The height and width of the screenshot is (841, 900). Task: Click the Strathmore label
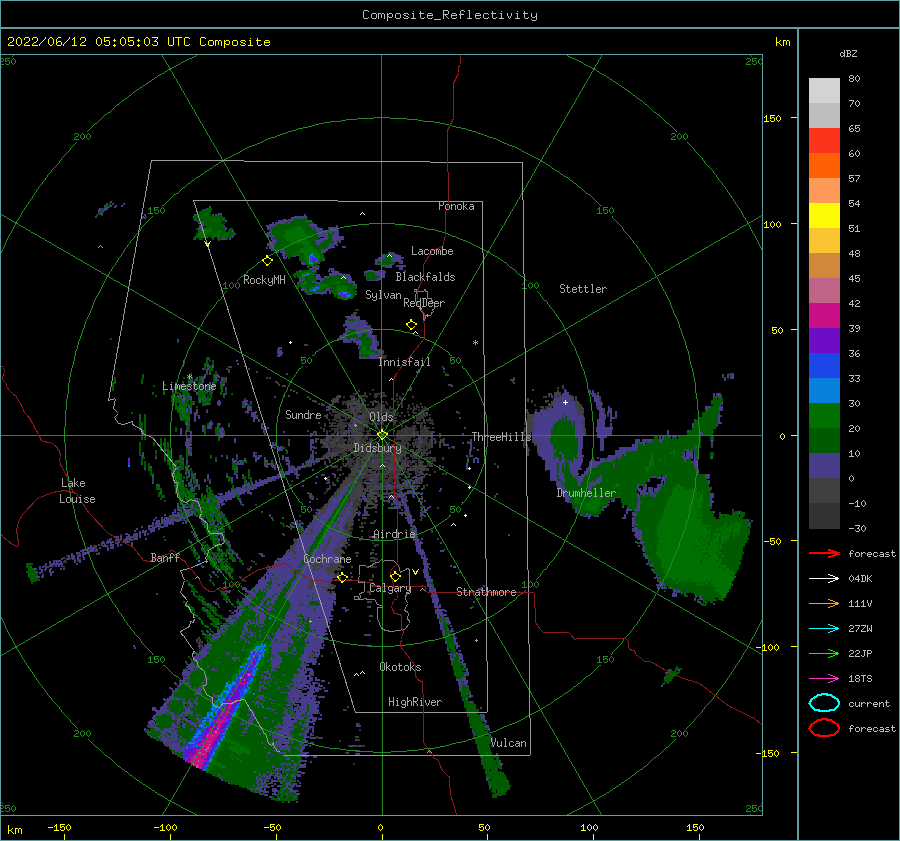(x=486, y=592)
